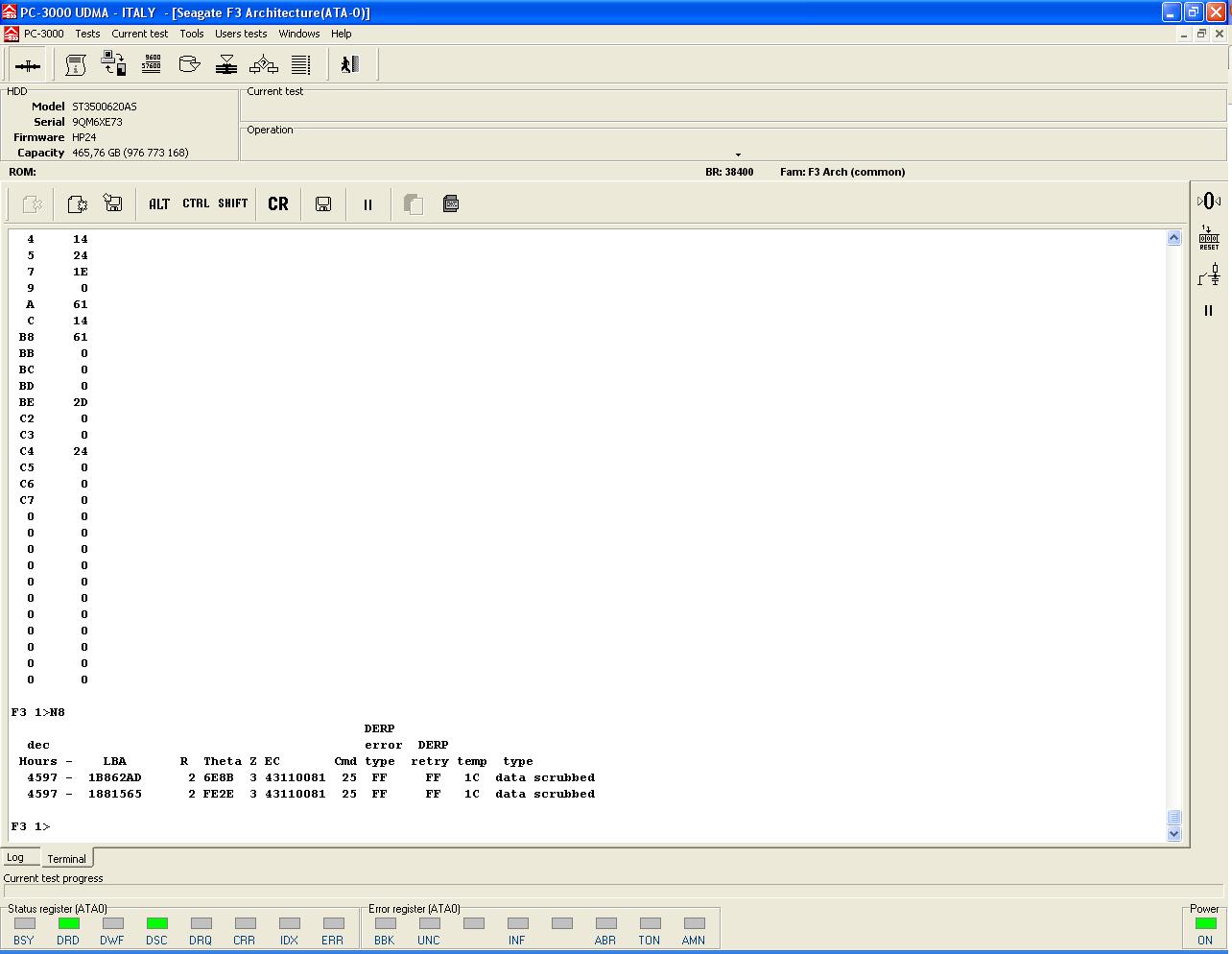Open the Tests menu
Viewport: 1232px width, 954px height.
(88, 34)
